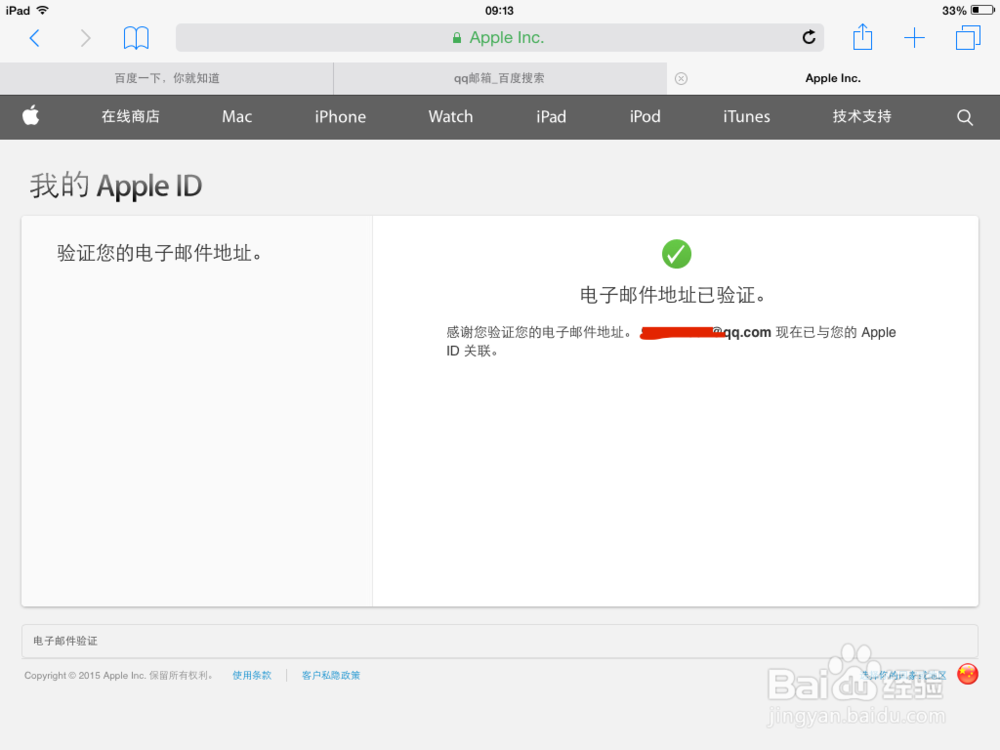Click the search magnifier in Apple navigation
Image resolution: width=1000 pixels, height=750 pixels.
tap(965, 117)
